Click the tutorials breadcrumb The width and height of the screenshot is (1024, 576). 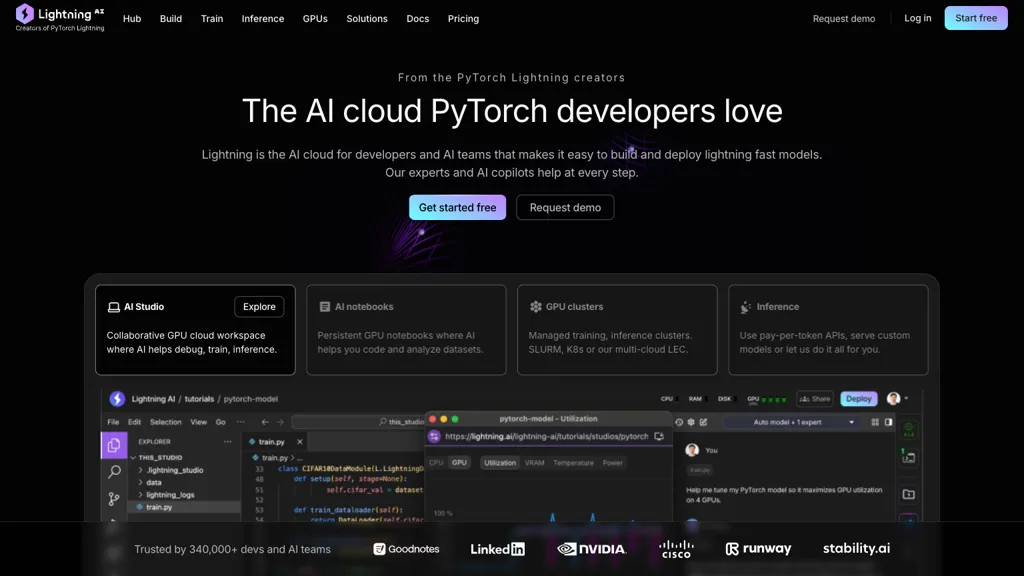tap(199, 399)
